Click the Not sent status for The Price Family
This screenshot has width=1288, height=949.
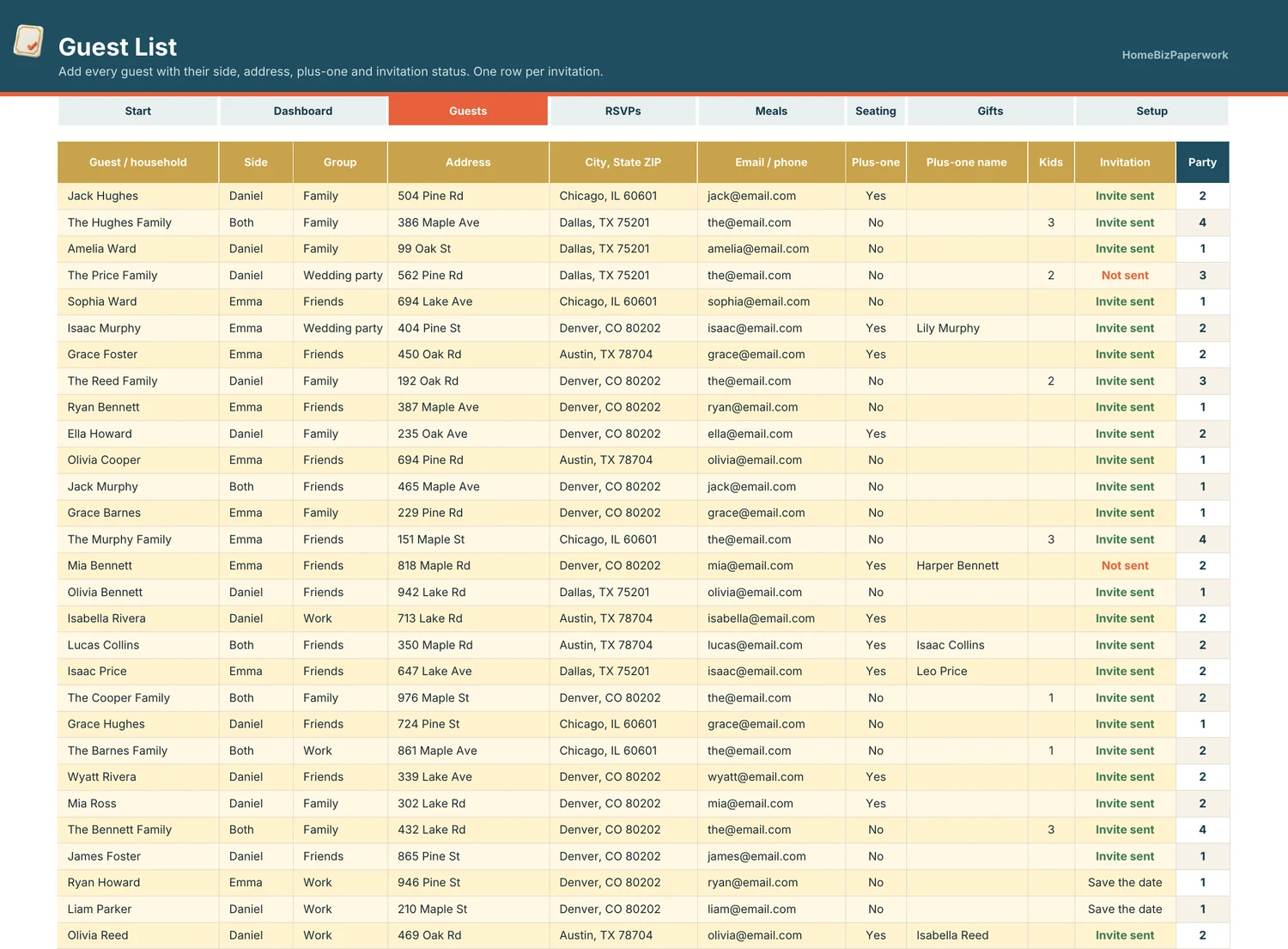click(x=1125, y=276)
